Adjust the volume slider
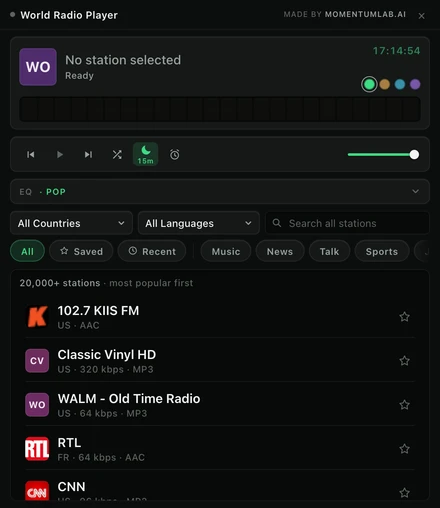 point(383,154)
